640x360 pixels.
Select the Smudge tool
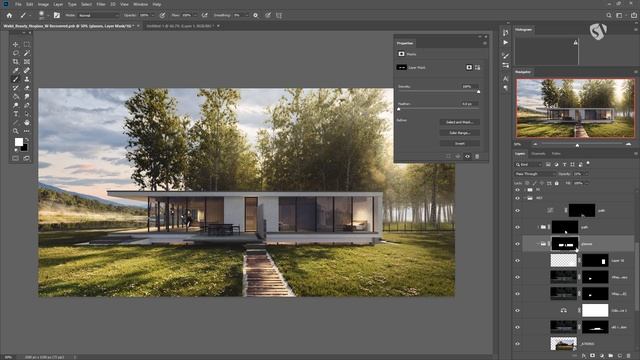(27, 97)
